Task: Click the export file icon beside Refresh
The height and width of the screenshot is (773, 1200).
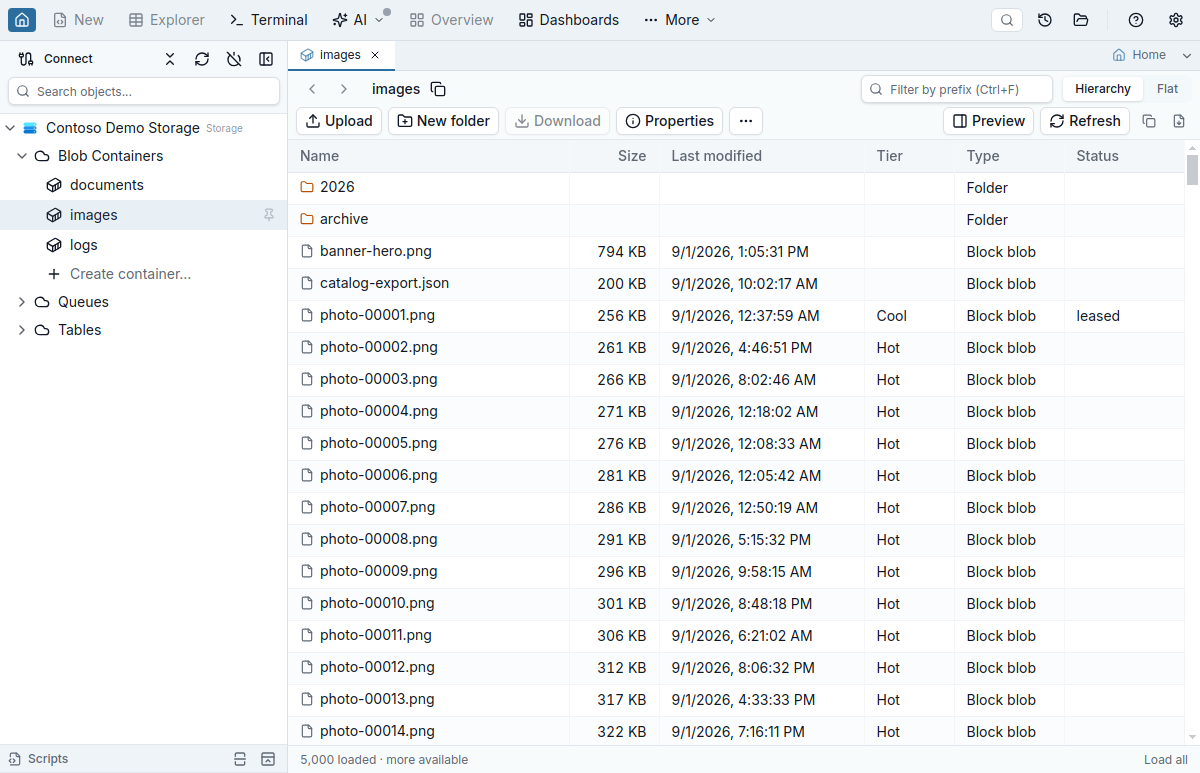Action: click(1179, 121)
